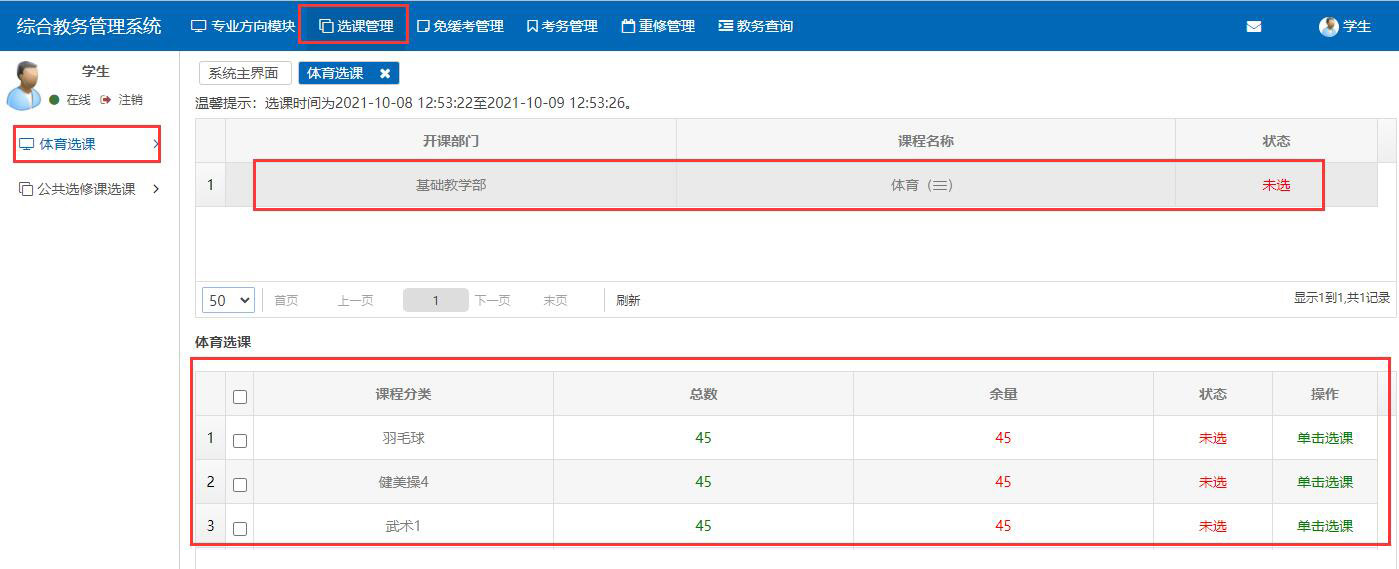Open the 考务管理 menu
Screen dimensions: 1399x569
[x=561, y=26]
